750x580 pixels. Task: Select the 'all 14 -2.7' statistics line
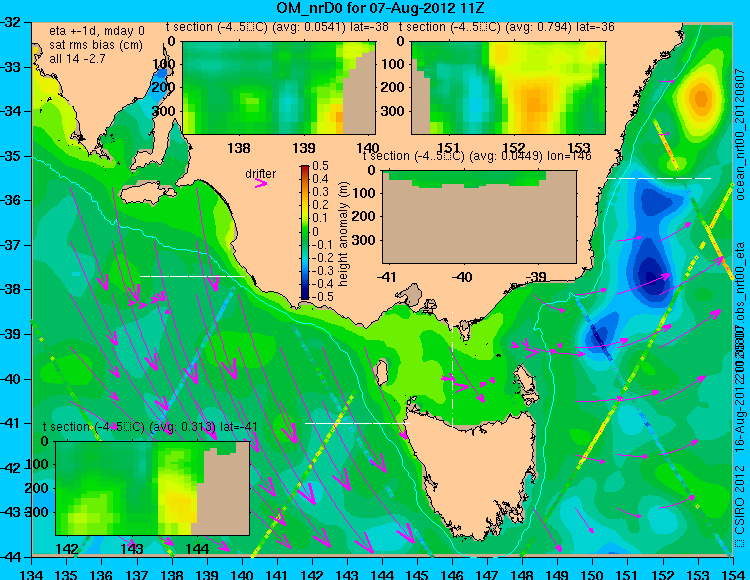tap(77, 58)
